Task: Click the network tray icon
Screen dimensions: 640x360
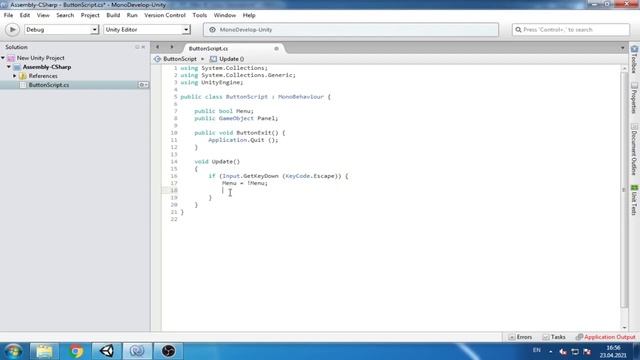Action: (x=575, y=351)
